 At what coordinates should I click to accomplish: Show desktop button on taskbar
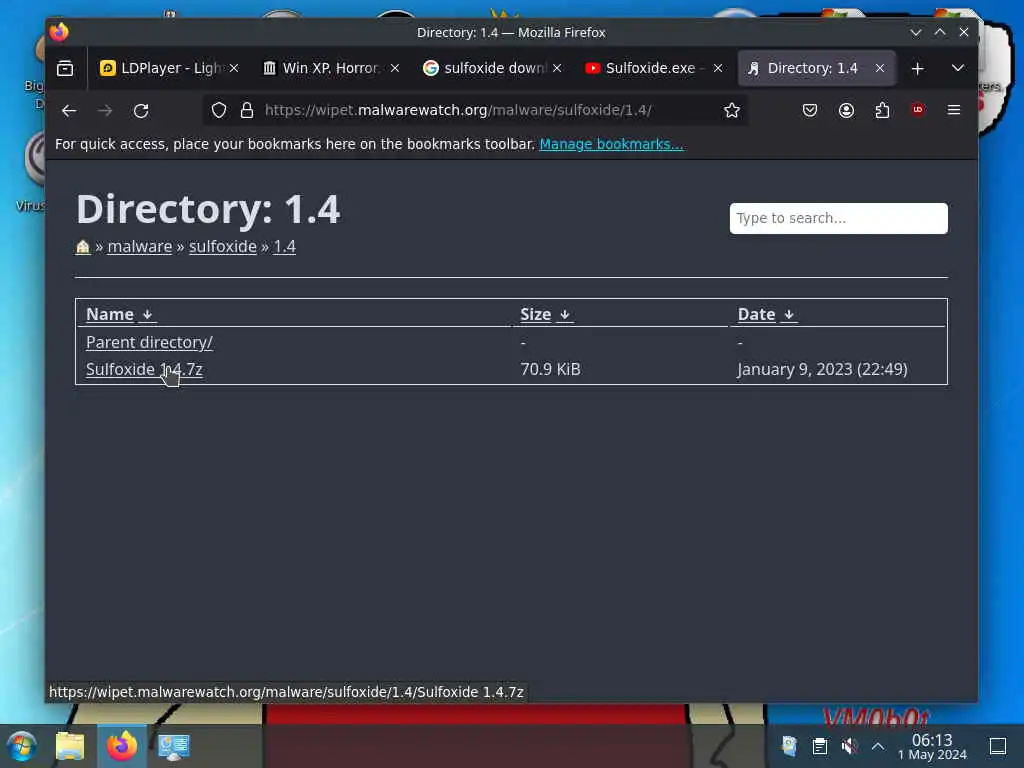click(997, 746)
